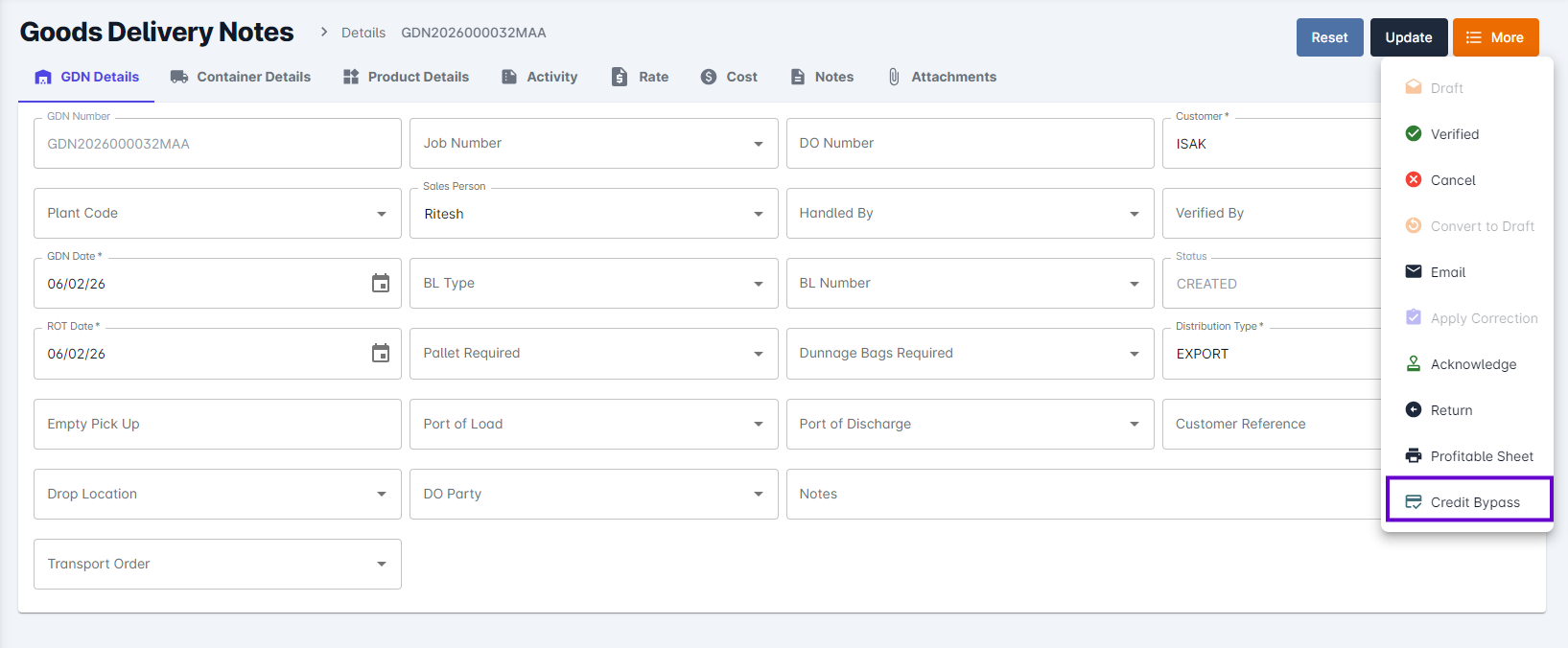Click the GDN Date calendar icon

pos(381,283)
